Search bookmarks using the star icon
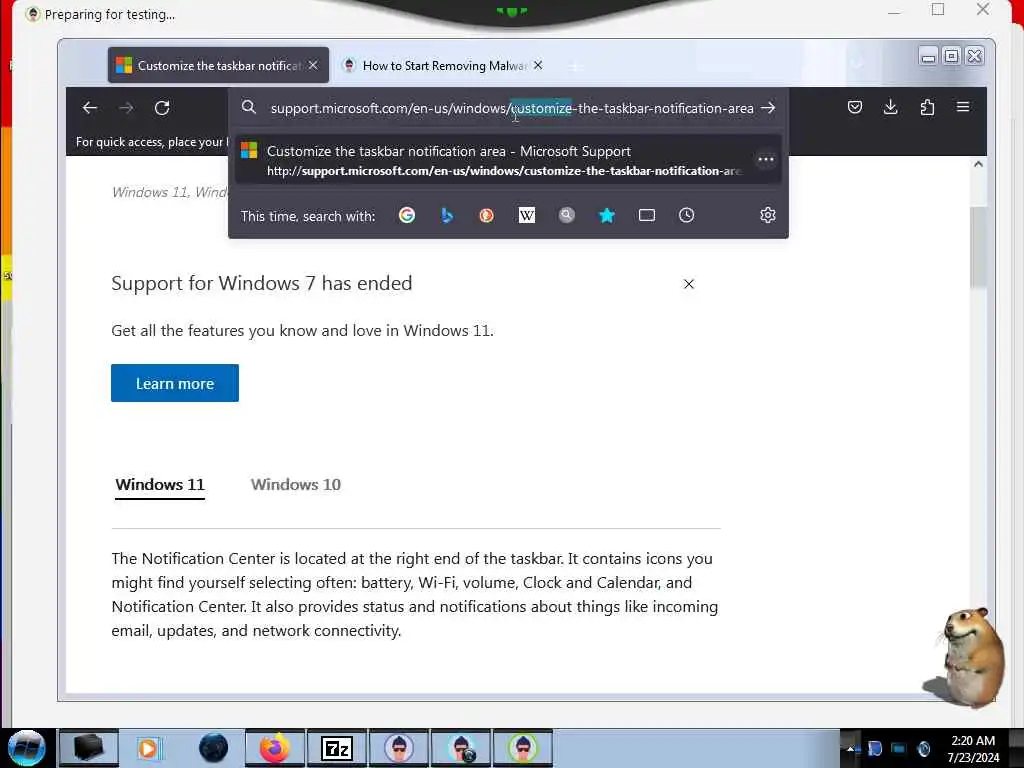The width and height of the screenshot is (1024, 768). click(x=607, y=215)
